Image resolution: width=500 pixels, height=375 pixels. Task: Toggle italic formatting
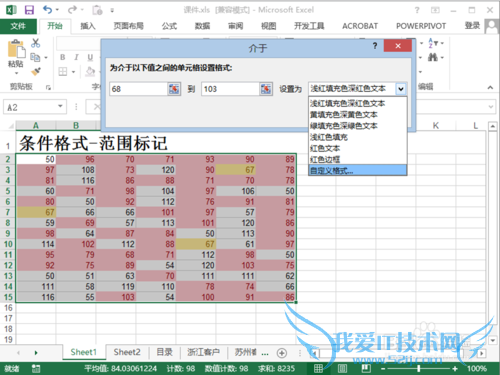tap(76, 57)
